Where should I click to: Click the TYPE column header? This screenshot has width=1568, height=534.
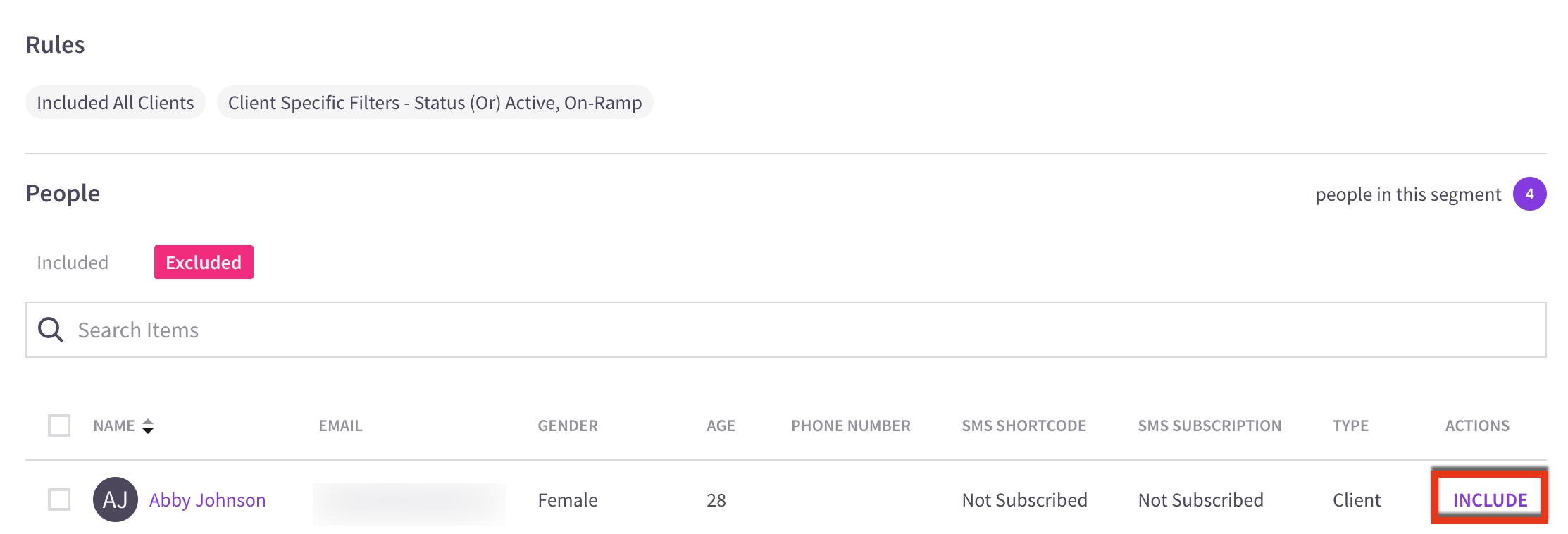[1350, 426]
